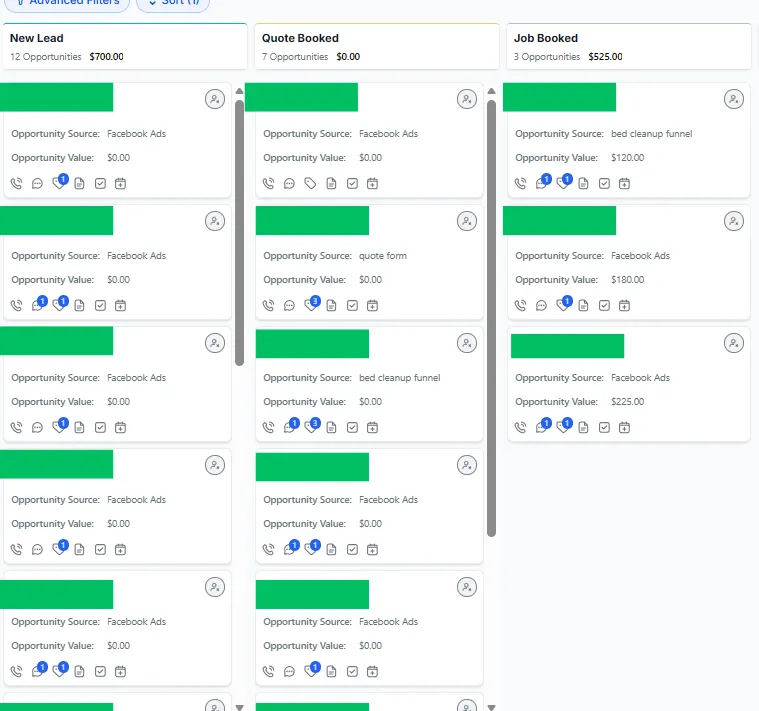Call contact on the $120.00 Job Booked card

pos(520,183)
